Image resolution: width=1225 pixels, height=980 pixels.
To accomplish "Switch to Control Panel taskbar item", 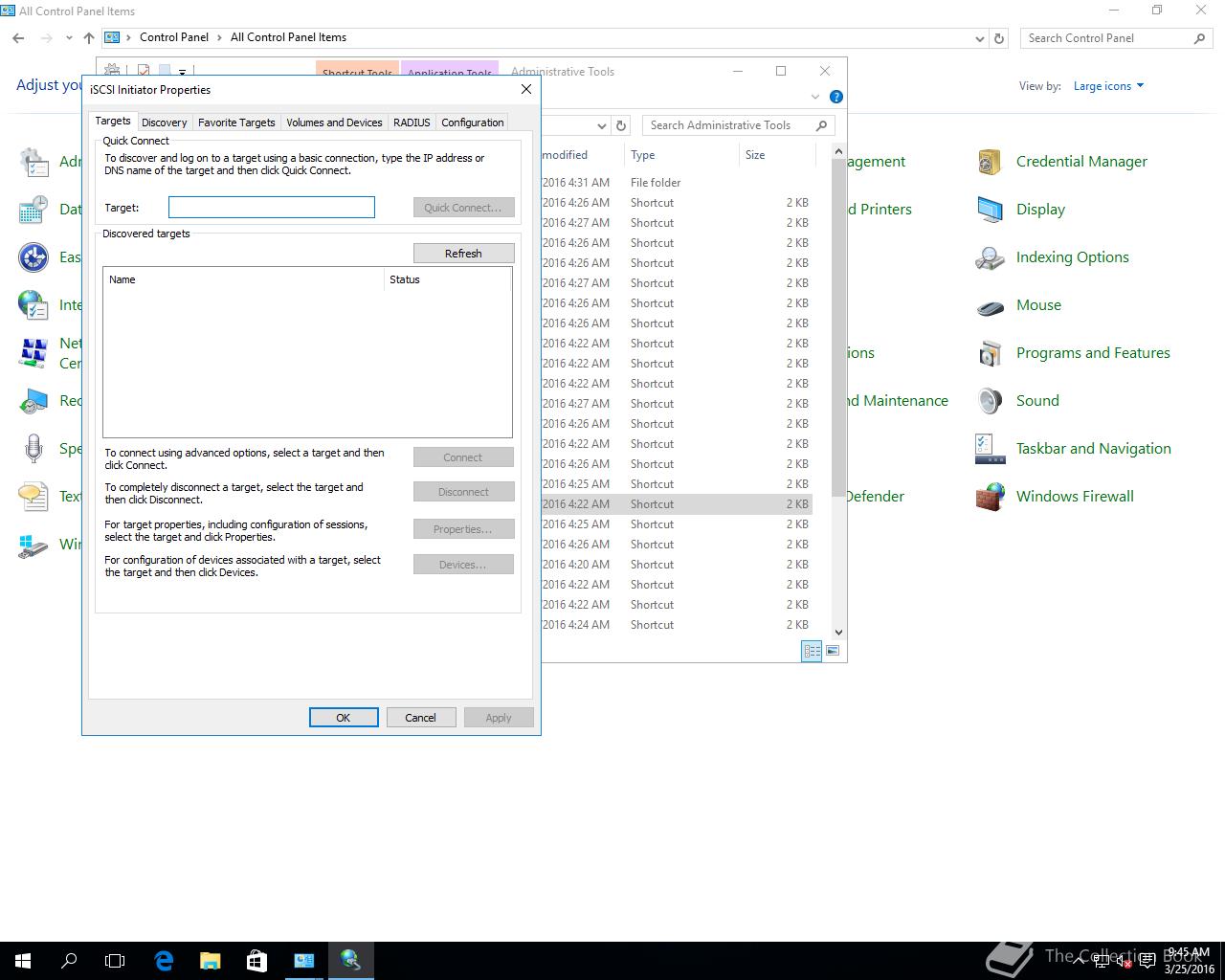I will click(x=303, y=960).
